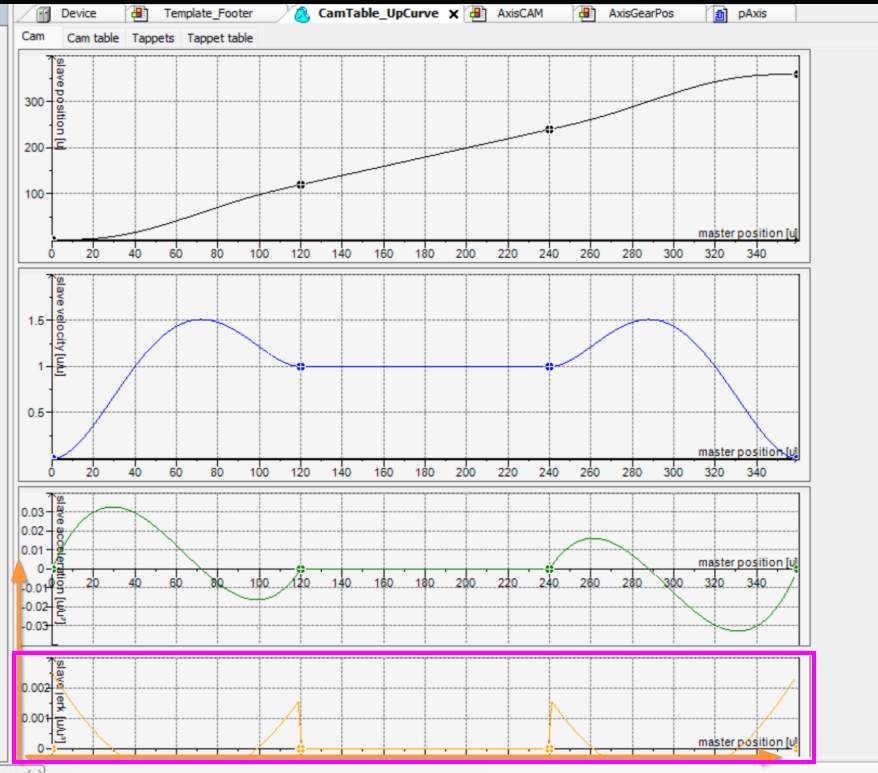878x773 pixels.
Task: Click the AxisGearPos visualization icon
Action: pyautogui.click(x=587, y=14)
